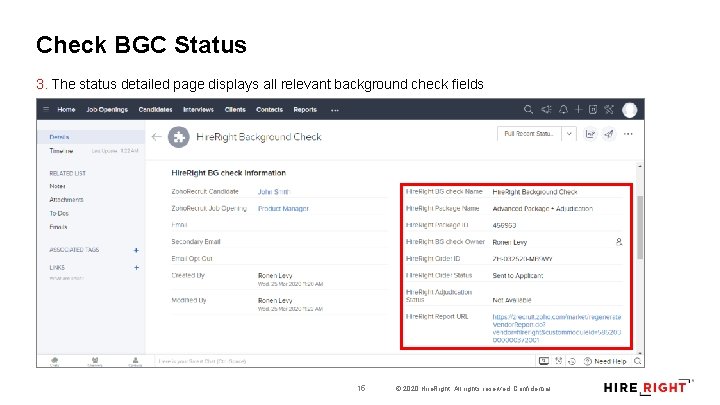Click the package ID value 456953

click(504, 225)
